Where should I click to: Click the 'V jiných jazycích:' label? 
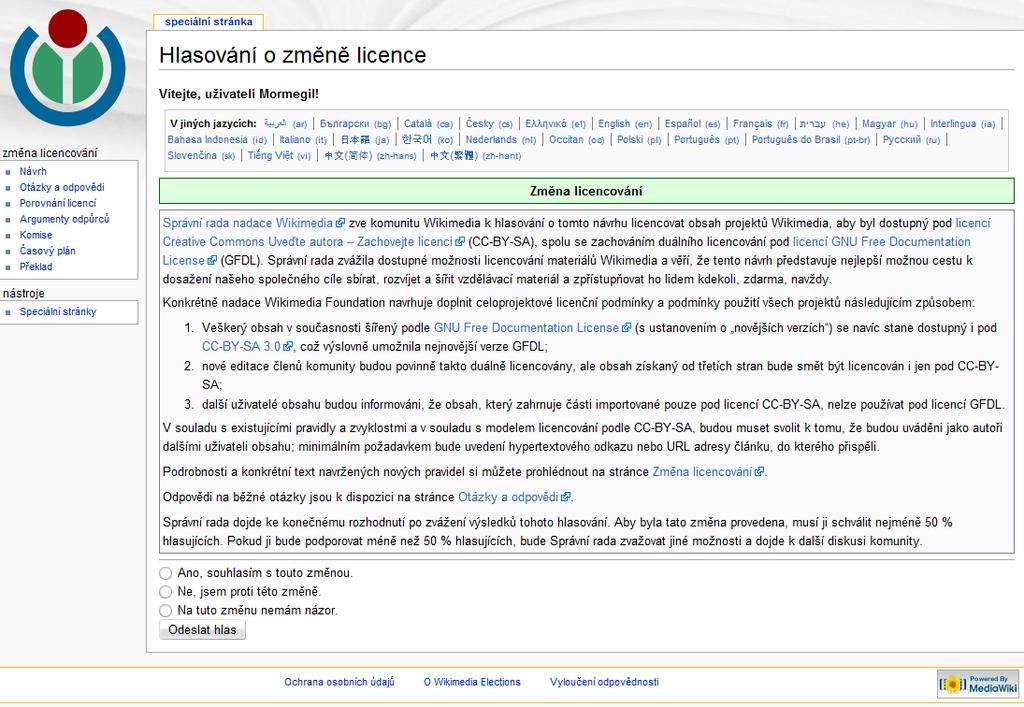pos(213,123)
